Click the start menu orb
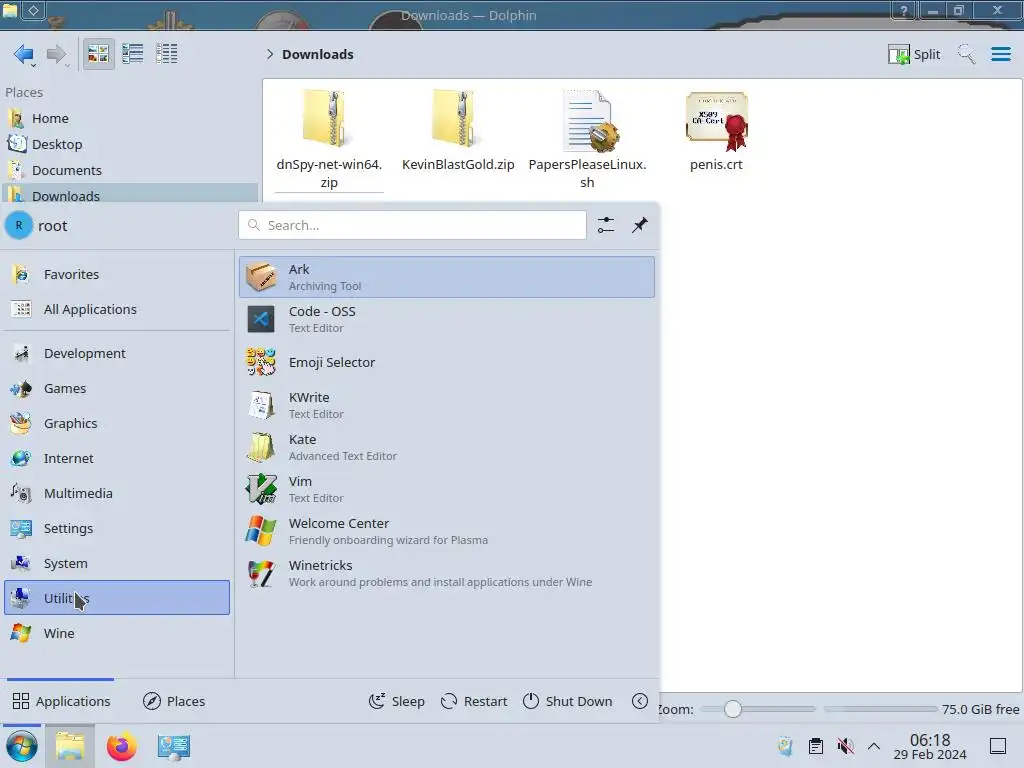 (x=22, y=746)
